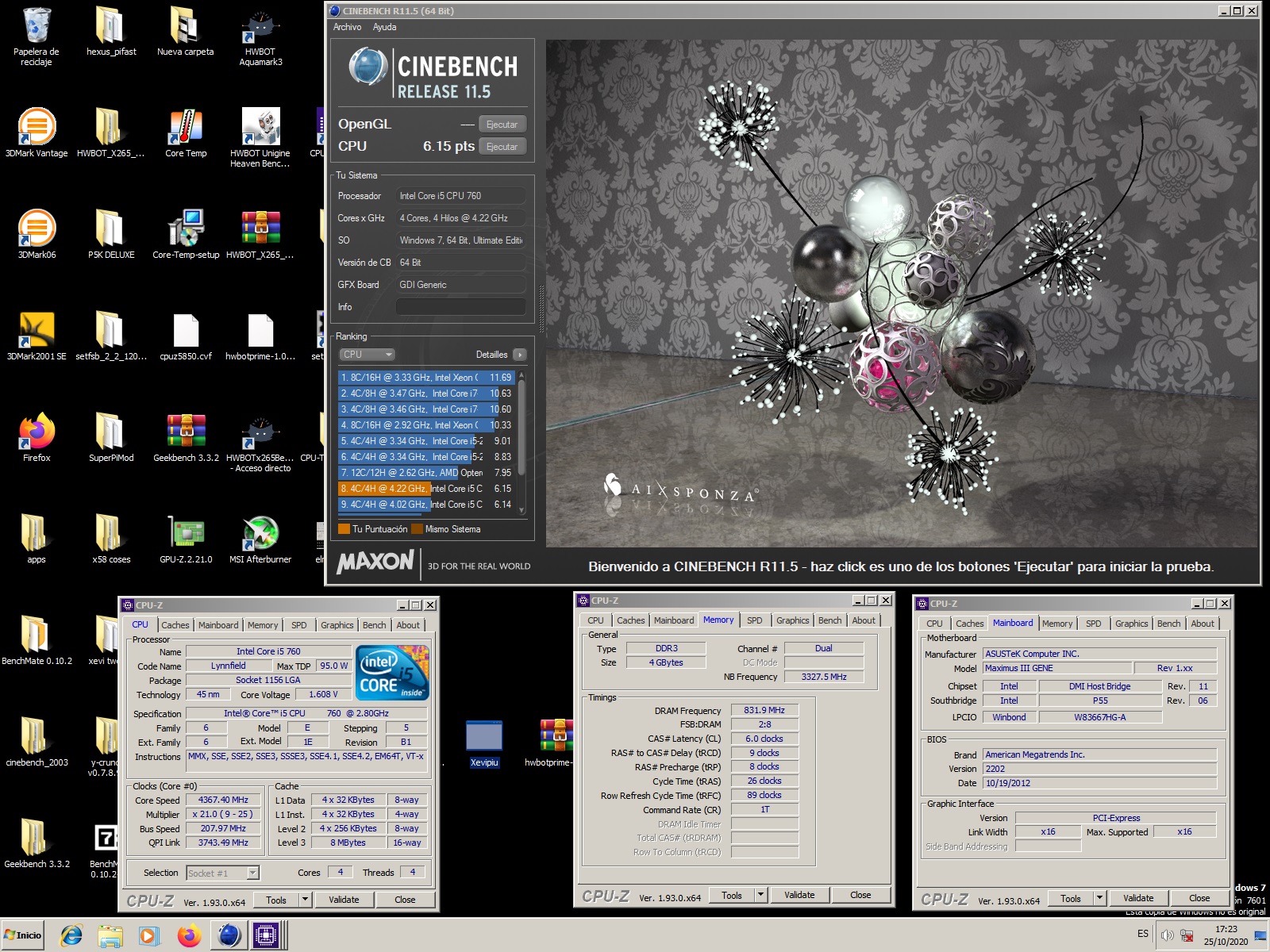Screen dimensions: 1270x952
Task: Open the Ayuda menu in Cinebench
Action: click(x=384, y=27)
